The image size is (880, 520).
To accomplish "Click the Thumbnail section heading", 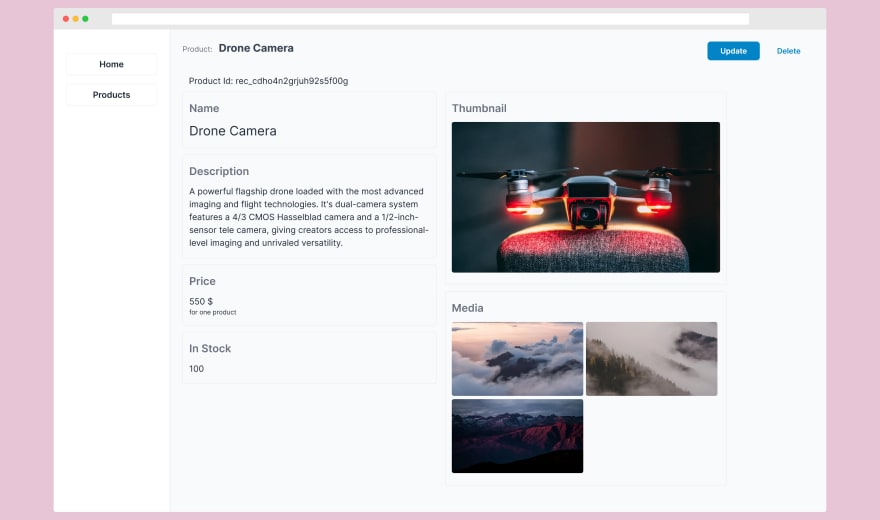I will [479, 108].
